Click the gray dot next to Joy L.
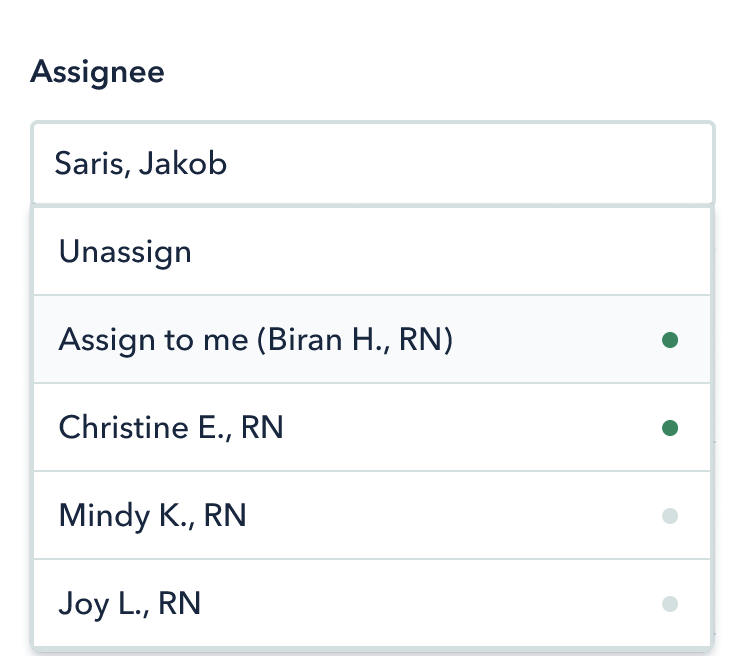 (x=670, y=604)
